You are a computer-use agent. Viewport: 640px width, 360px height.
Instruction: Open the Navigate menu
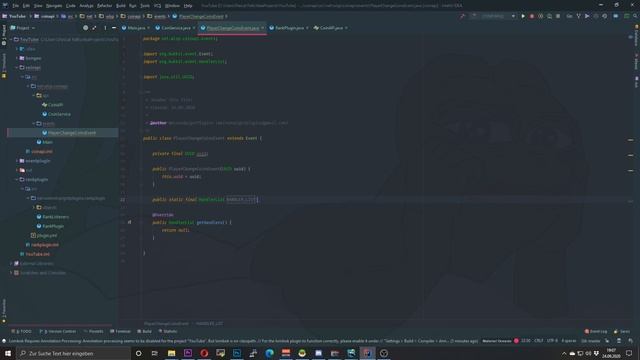[x=54, y=6]
